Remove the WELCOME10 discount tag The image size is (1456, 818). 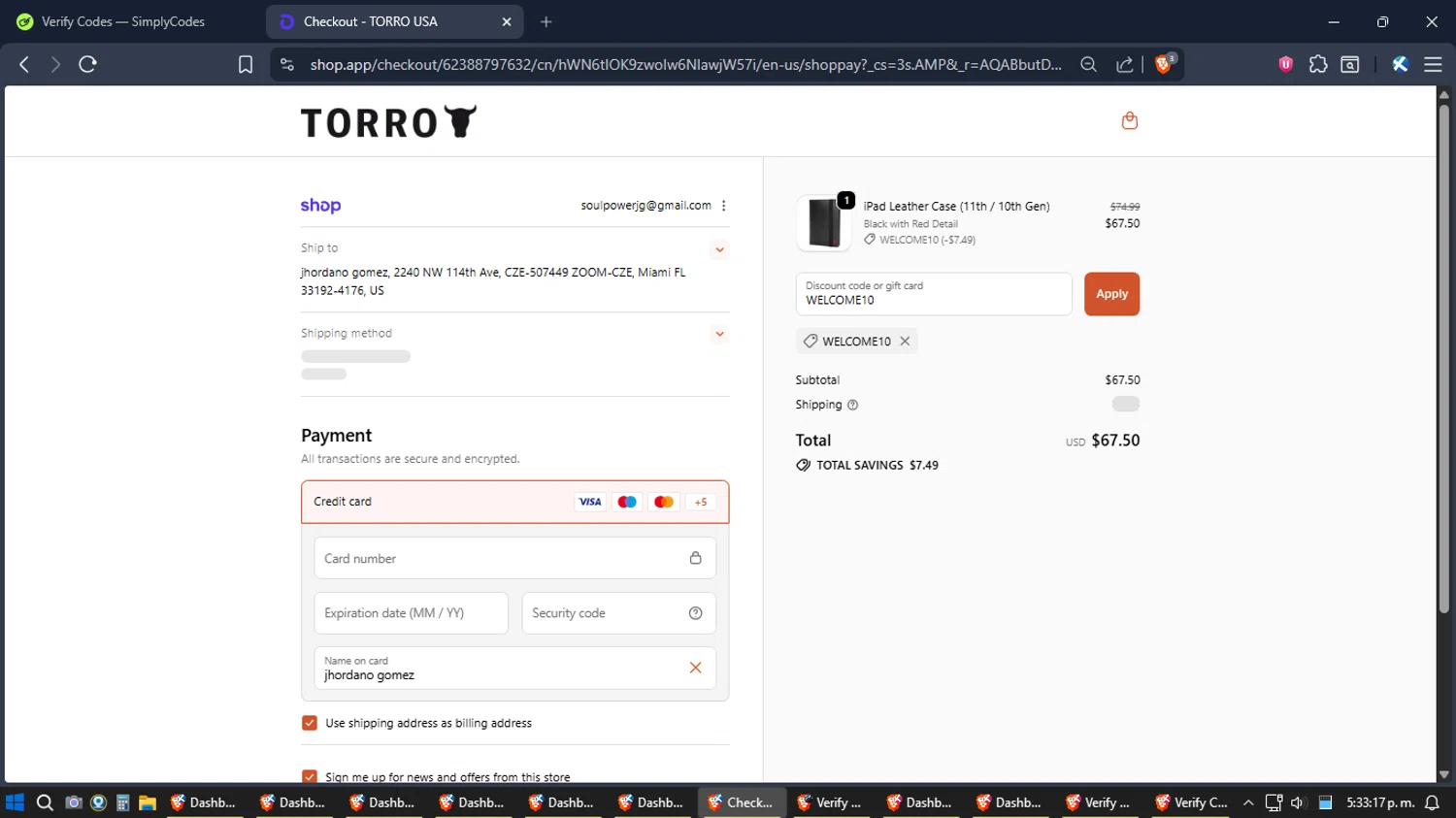(905, 341)
